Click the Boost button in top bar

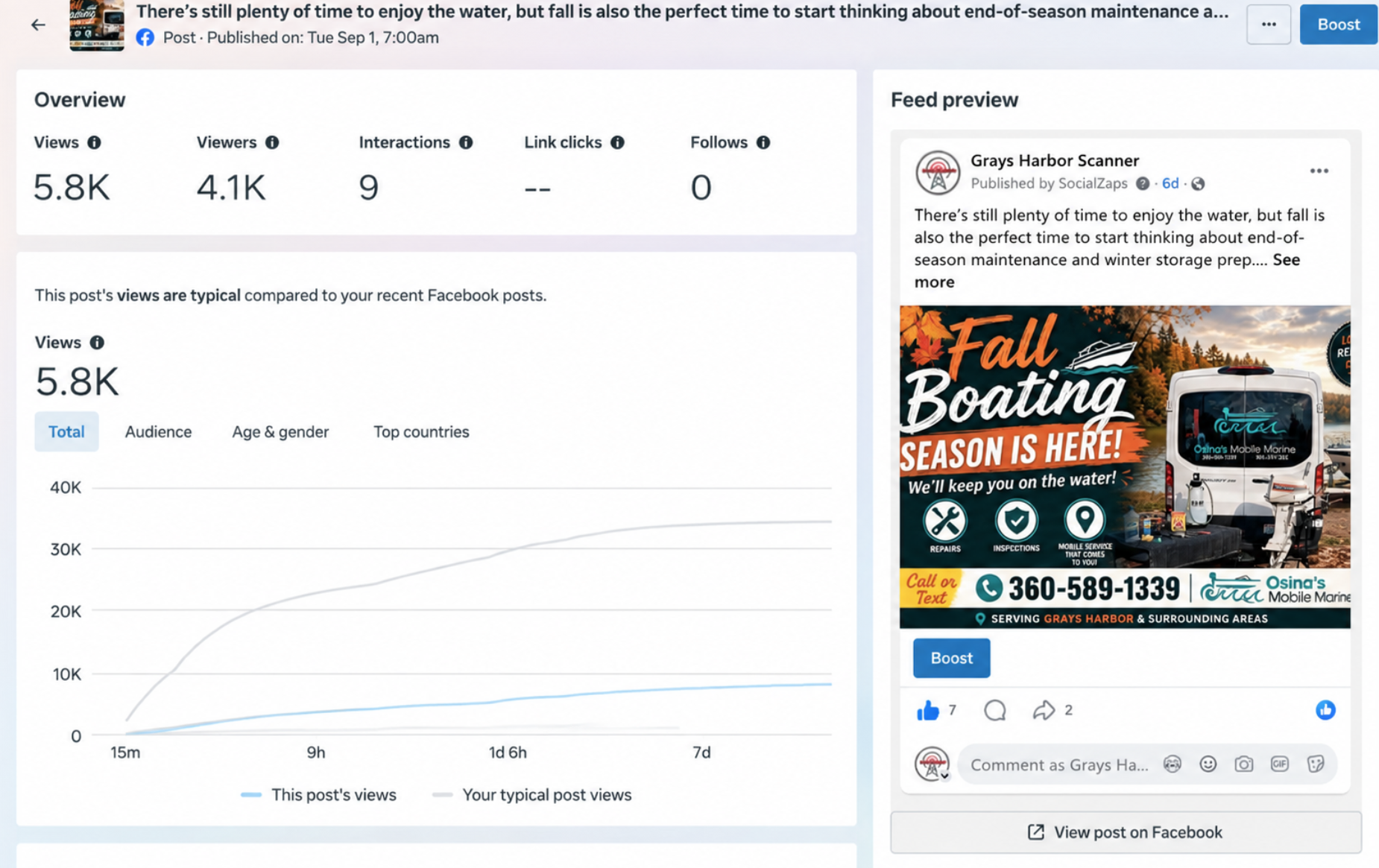pos(1339,25)
